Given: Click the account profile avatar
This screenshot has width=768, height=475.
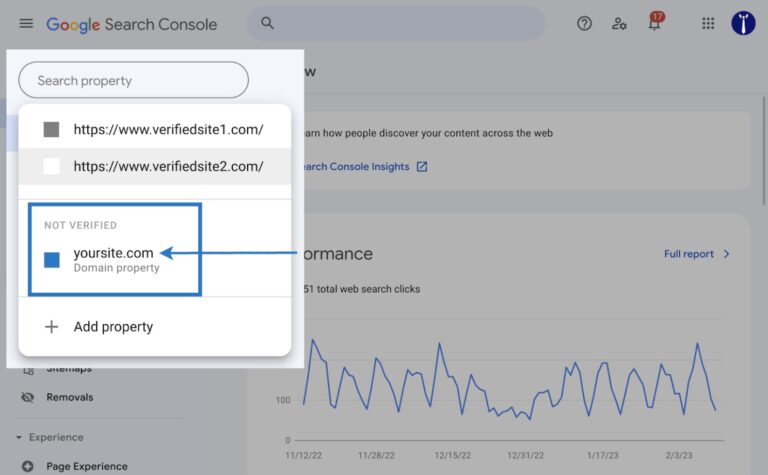Looking at the screenshot, I should pos(743,23).
